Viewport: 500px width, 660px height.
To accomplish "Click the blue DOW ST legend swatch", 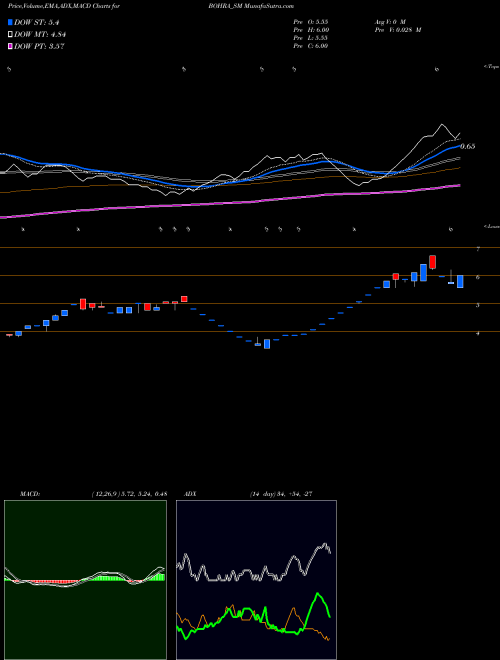I will point(11,22).
